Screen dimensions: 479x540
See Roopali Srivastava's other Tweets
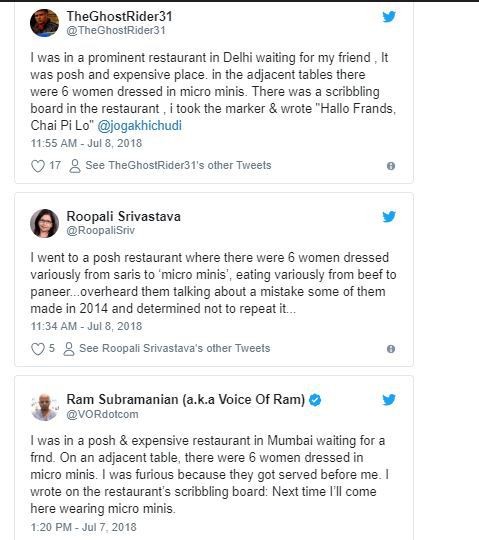pos(175,348)
